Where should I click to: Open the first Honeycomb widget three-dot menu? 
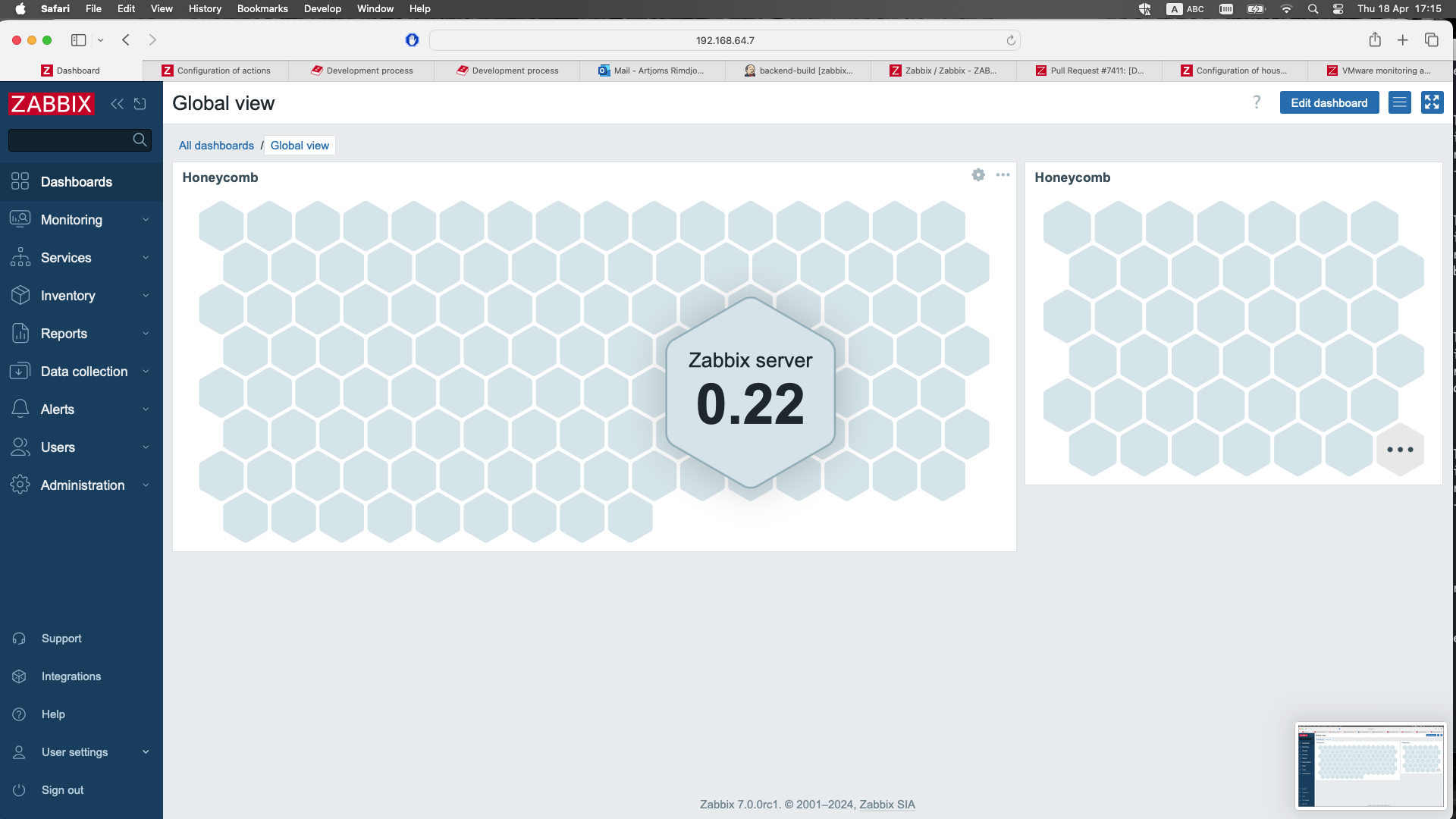coord(1003,175)
